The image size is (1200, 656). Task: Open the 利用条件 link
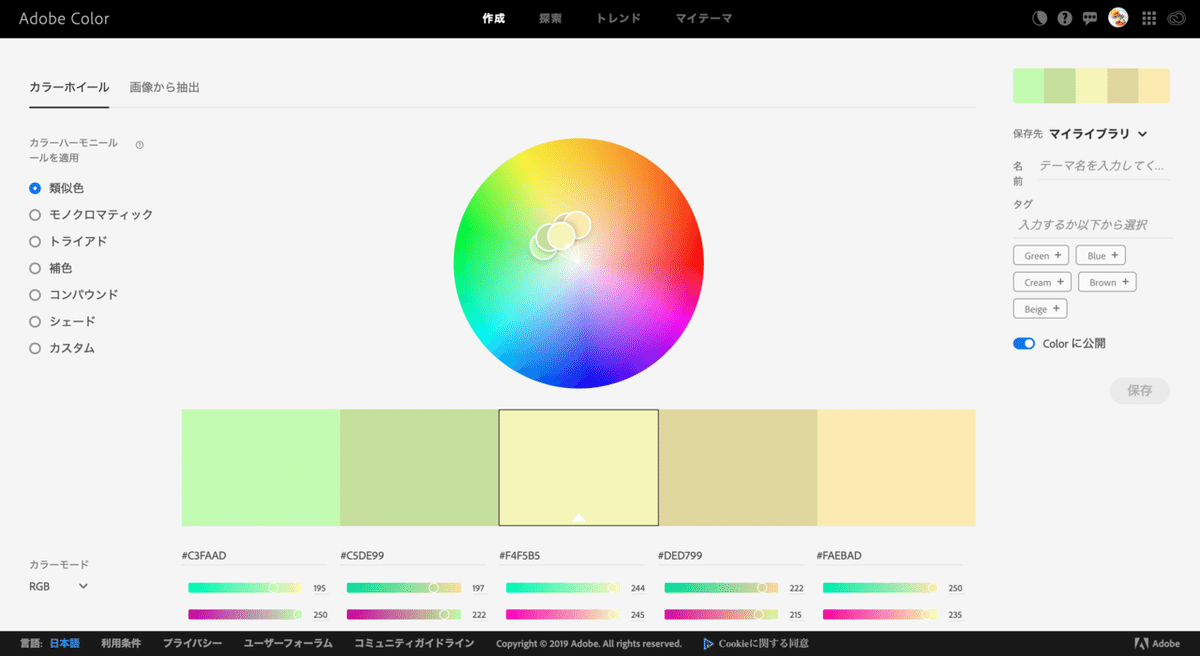click(121, 644)
